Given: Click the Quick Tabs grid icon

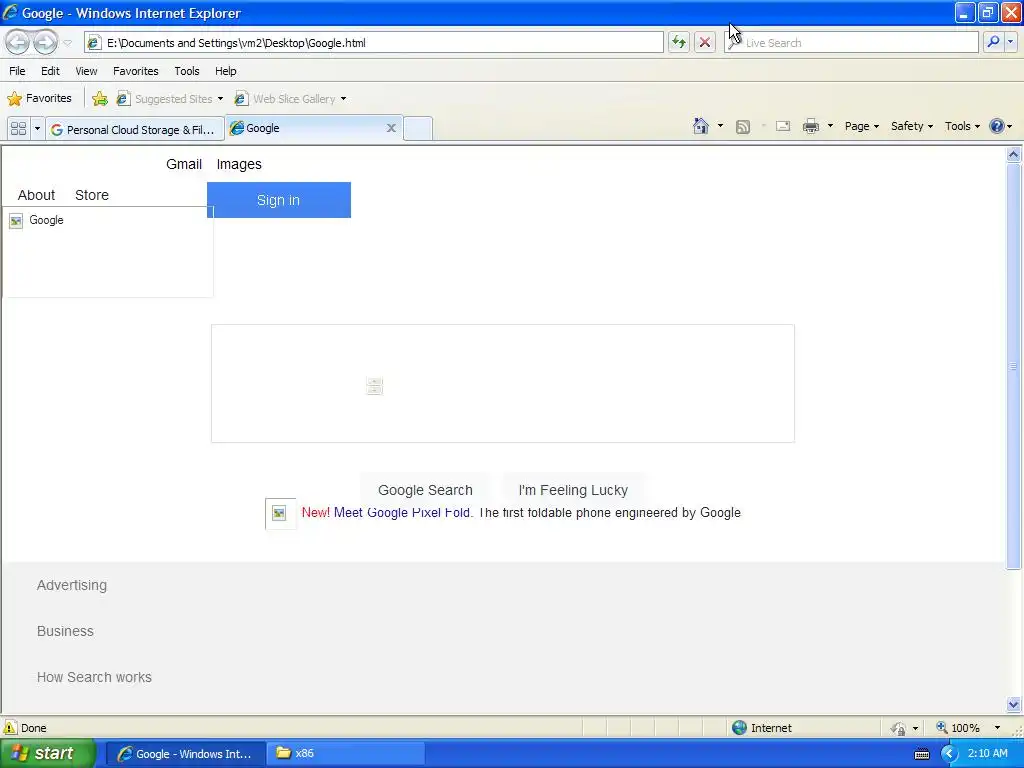Looking at the screenshot, I should 18,129.
